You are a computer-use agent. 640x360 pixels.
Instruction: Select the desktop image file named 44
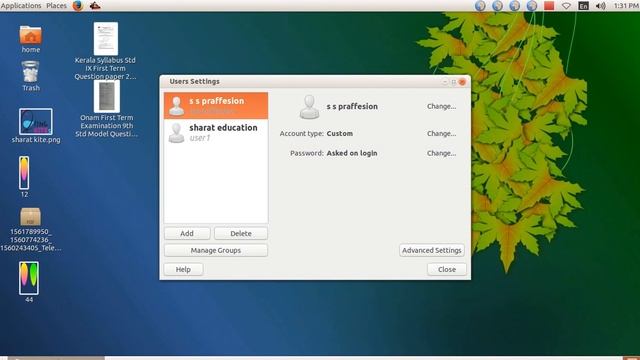[x=29, y=278]
